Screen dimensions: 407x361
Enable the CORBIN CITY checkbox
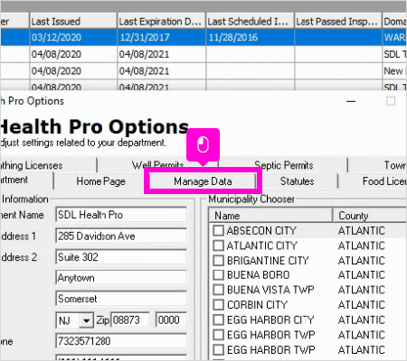click(218, 304)
